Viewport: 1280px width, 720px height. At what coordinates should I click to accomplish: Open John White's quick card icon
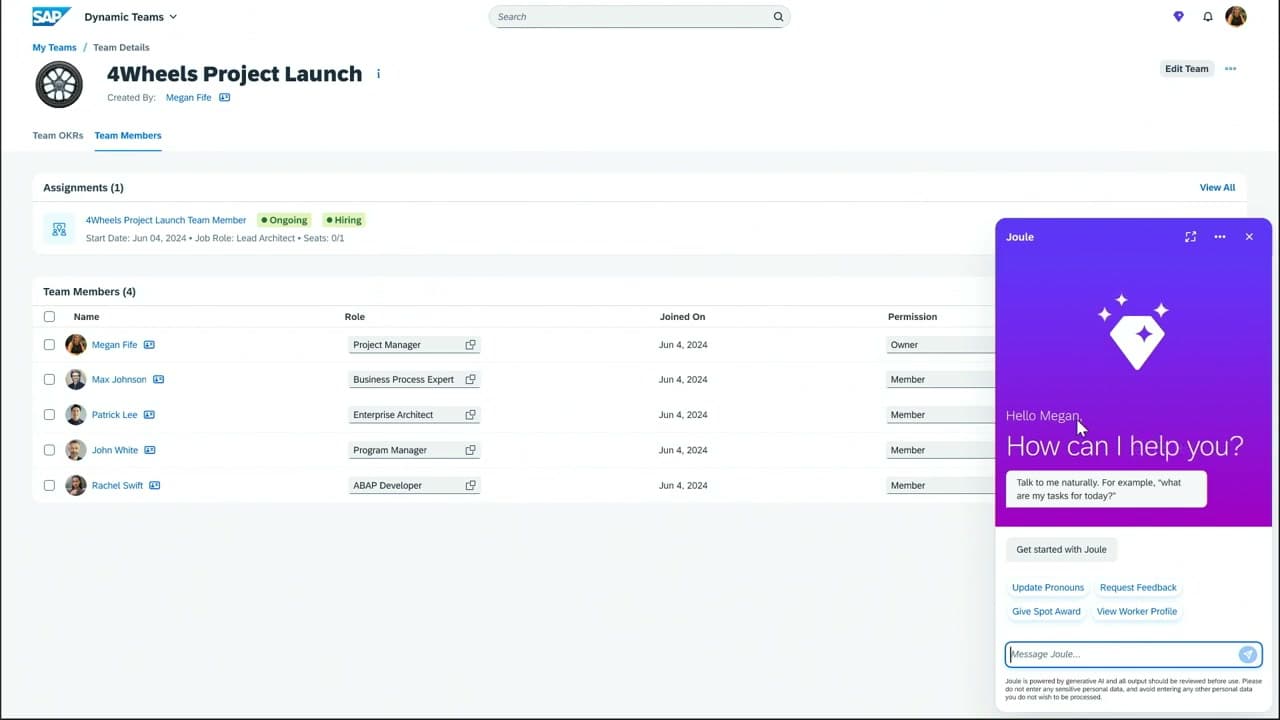pos(150,450)
